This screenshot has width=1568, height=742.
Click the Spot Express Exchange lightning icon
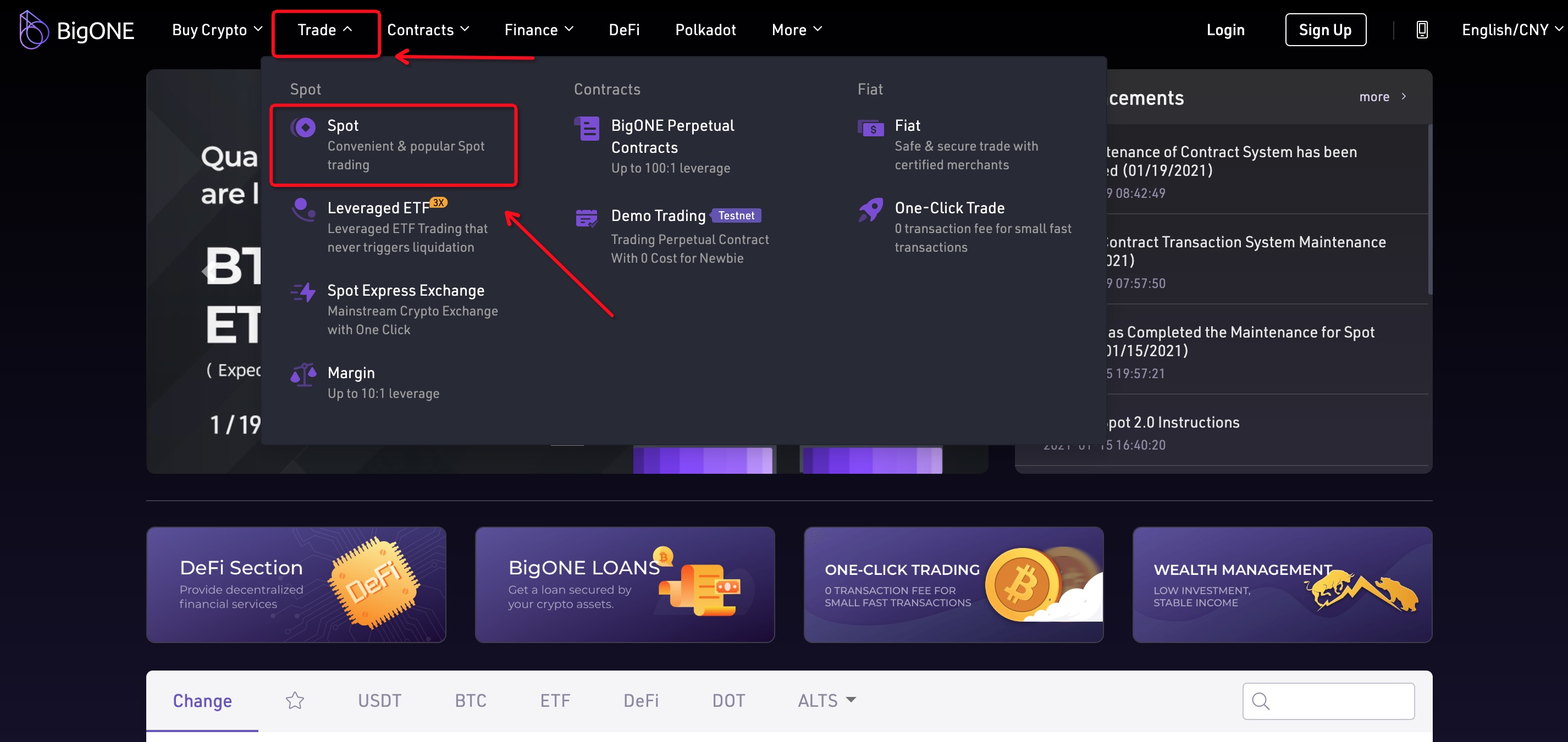[303, 292]
